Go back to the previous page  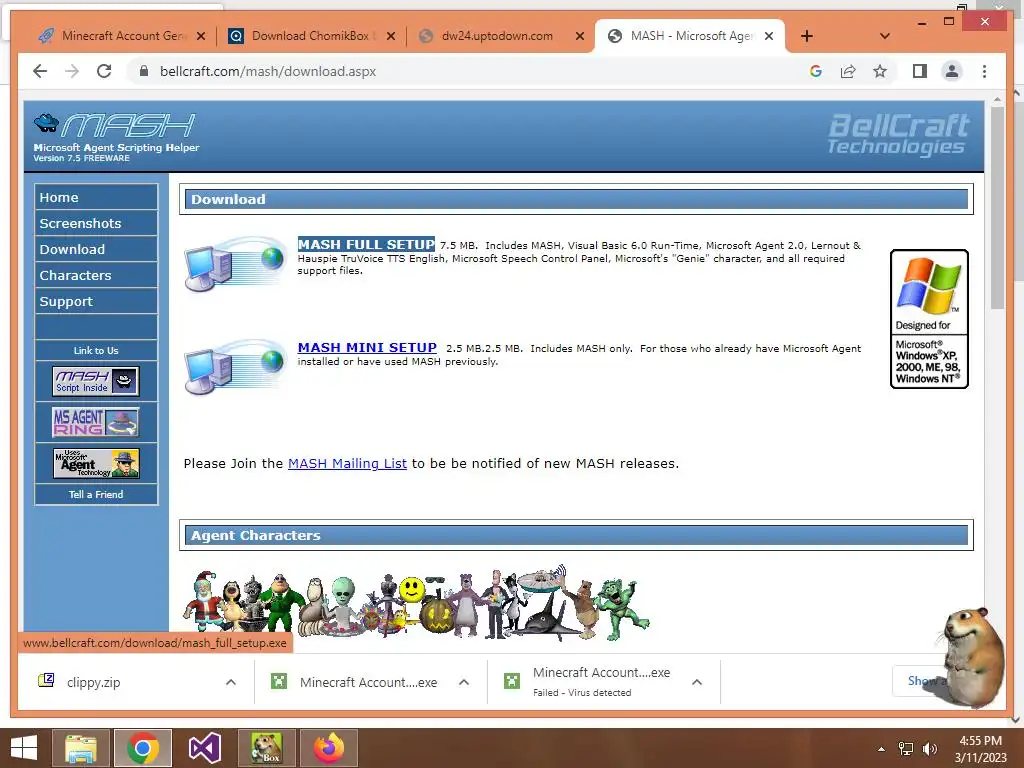pyautogui.click(x=40, y=71)
